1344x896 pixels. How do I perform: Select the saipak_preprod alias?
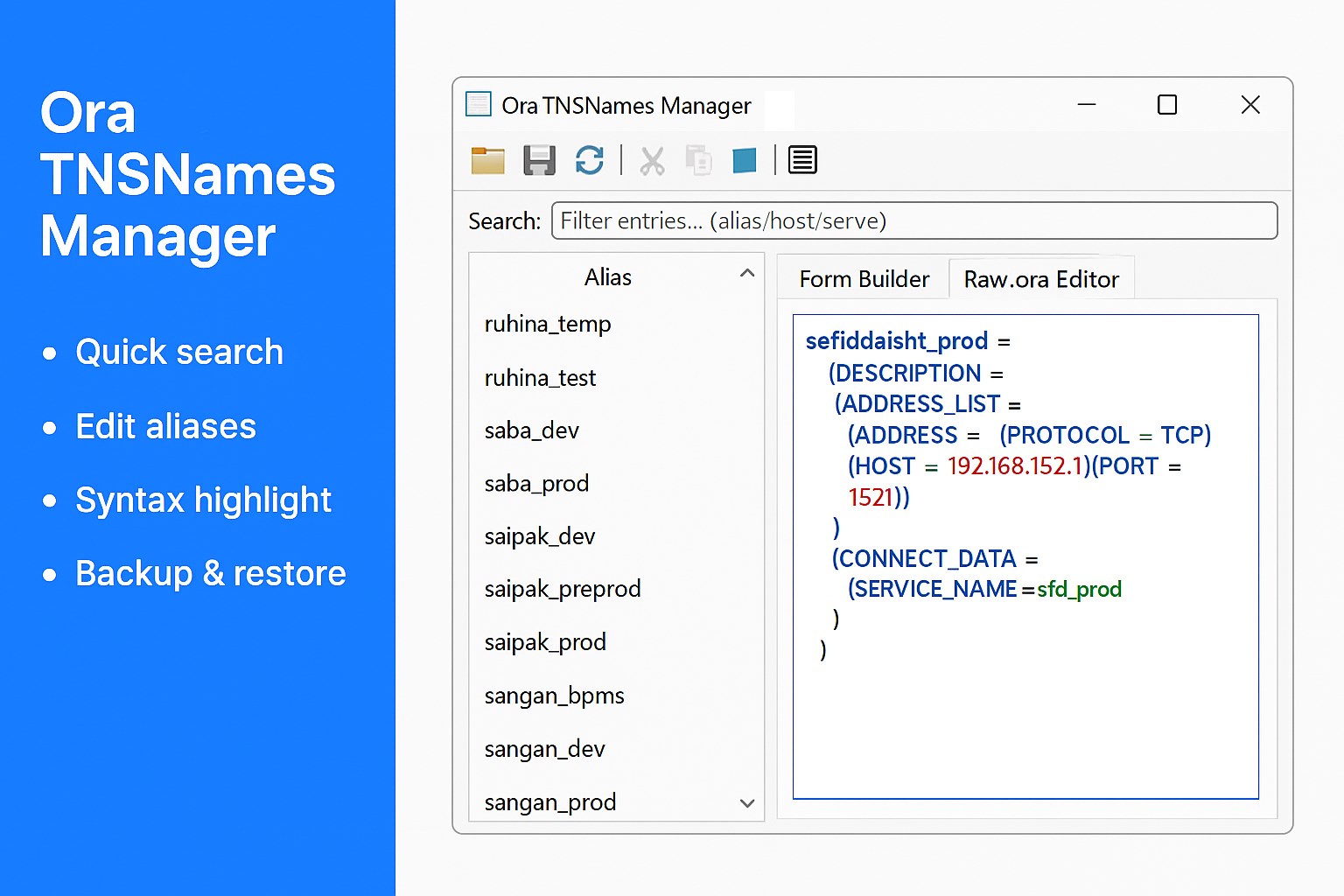coord(563,589)
